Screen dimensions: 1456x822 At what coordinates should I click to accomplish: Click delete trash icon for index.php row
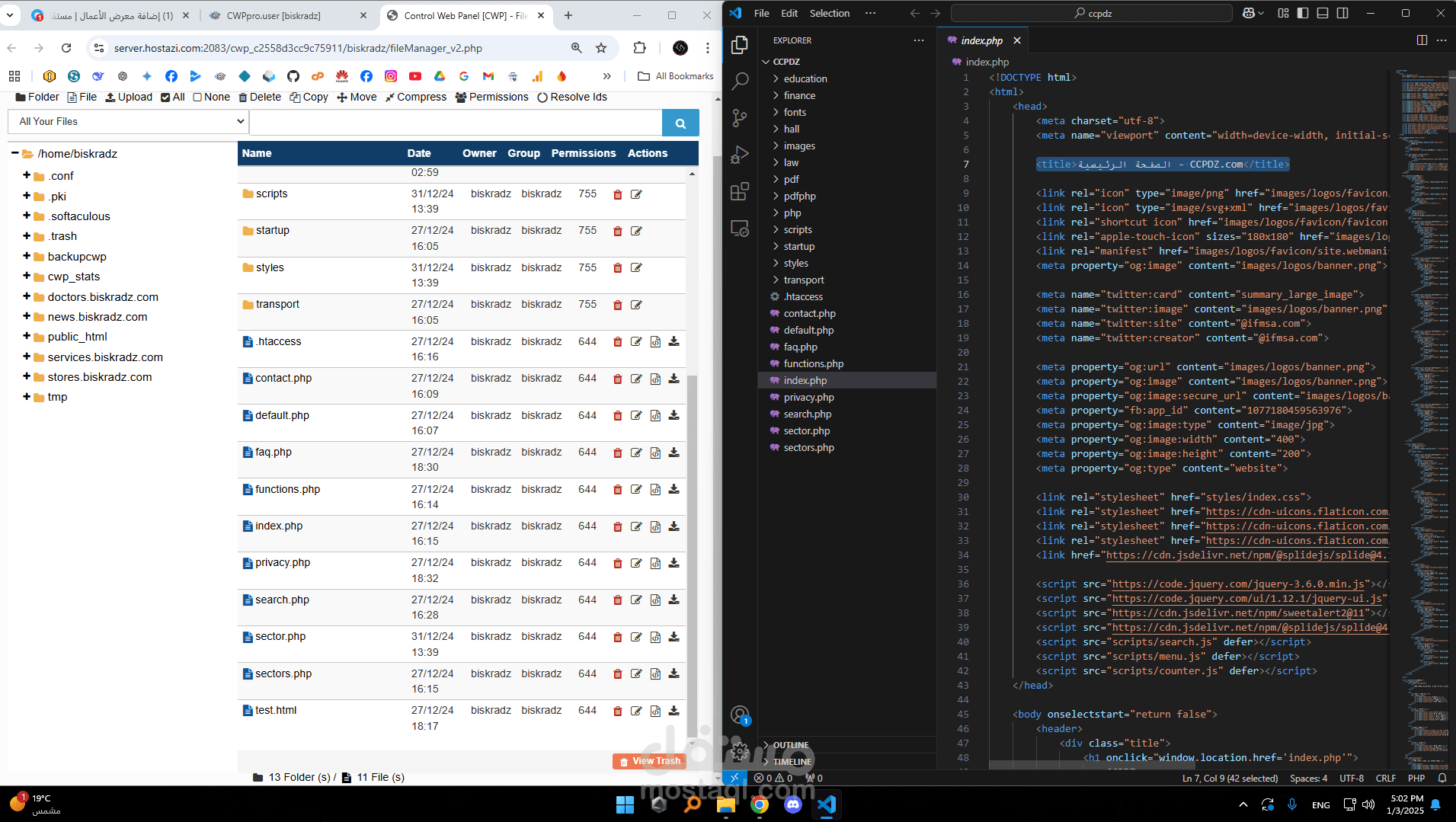(617, 526)
